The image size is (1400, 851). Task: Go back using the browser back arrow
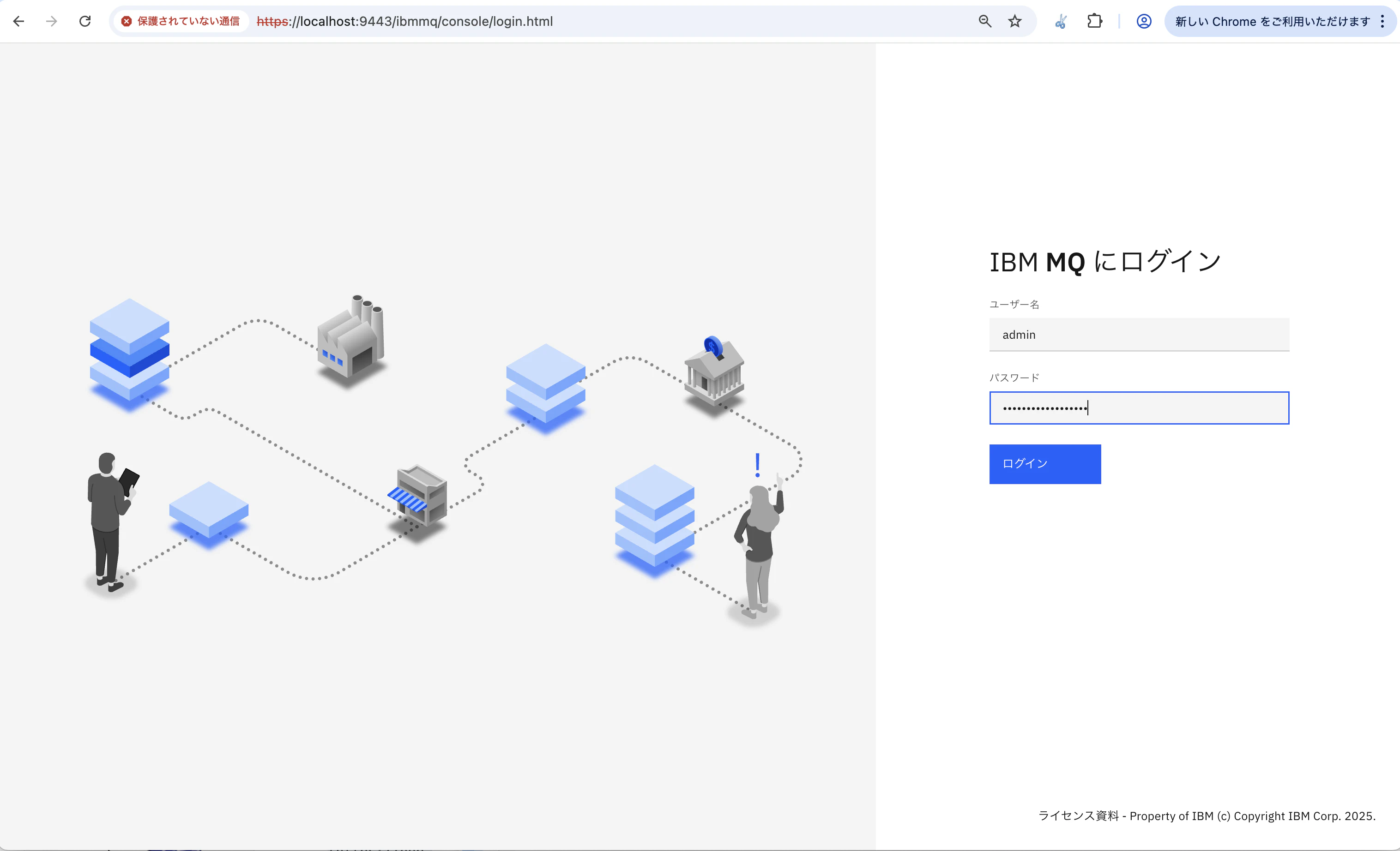[x=19, y=22]
